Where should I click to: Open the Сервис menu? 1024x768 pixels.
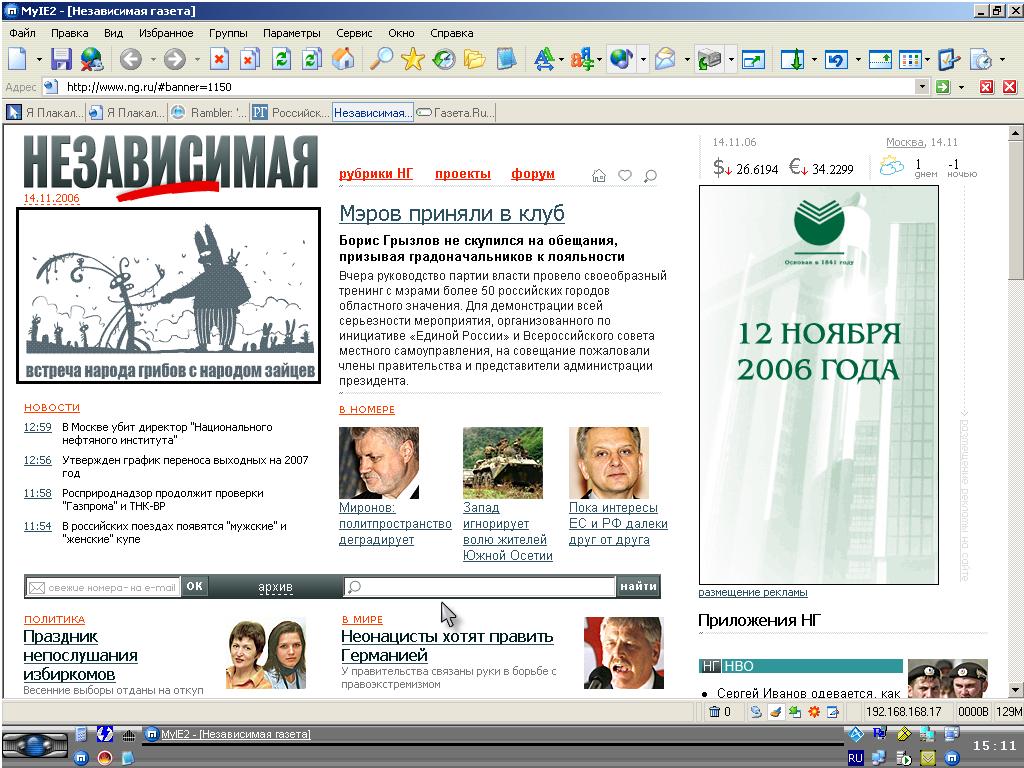click(x=354, y=33)
